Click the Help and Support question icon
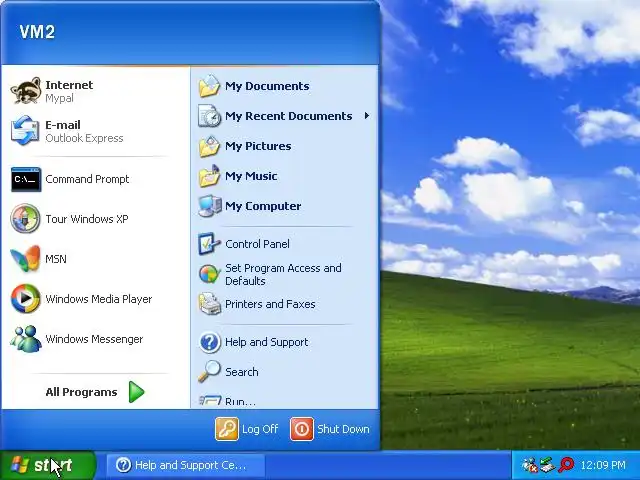Screen dimensions: 640x480 coord(209,342)
